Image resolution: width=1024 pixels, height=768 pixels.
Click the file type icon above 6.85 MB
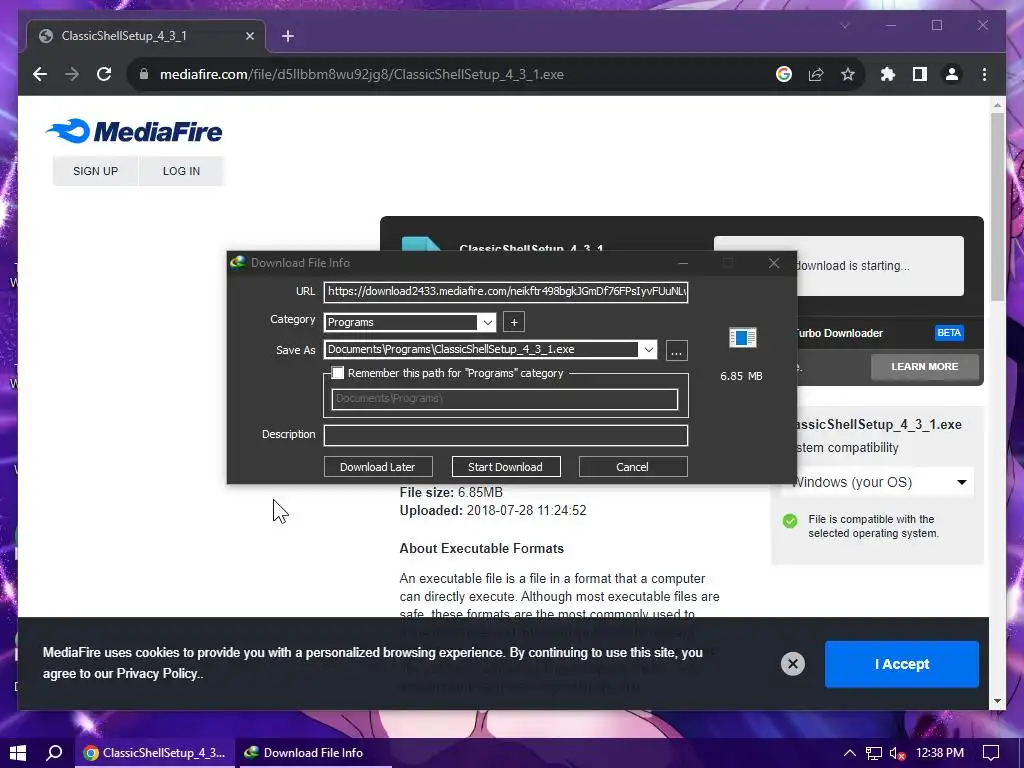(743, 338)
